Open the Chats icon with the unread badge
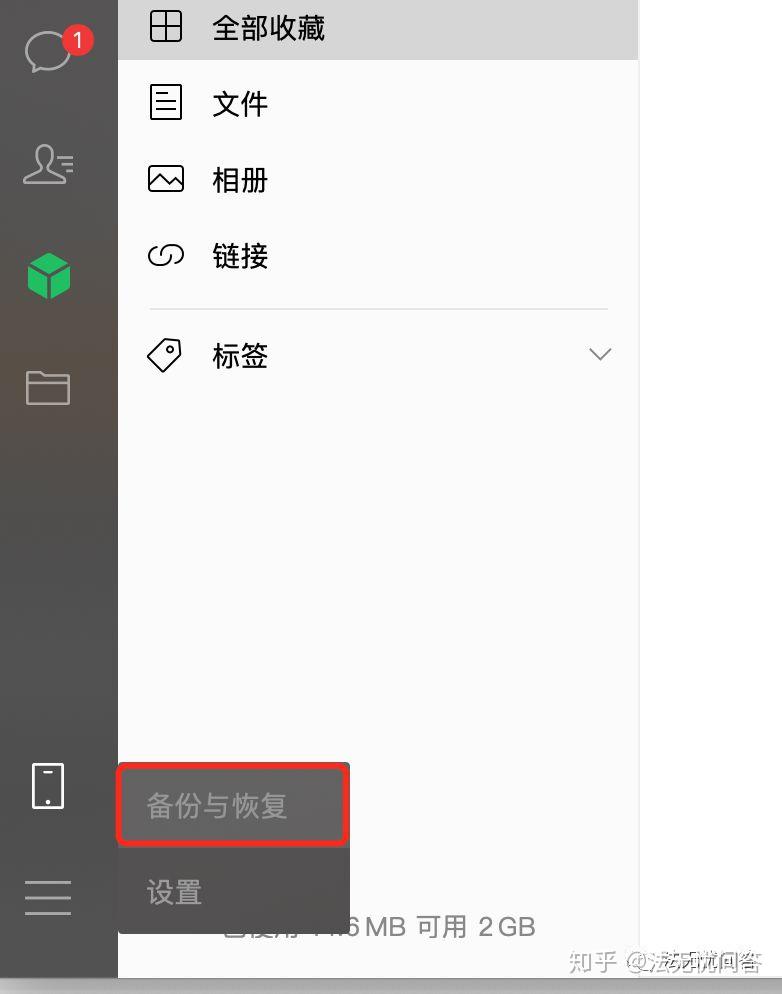 click(x=49, y=51)
